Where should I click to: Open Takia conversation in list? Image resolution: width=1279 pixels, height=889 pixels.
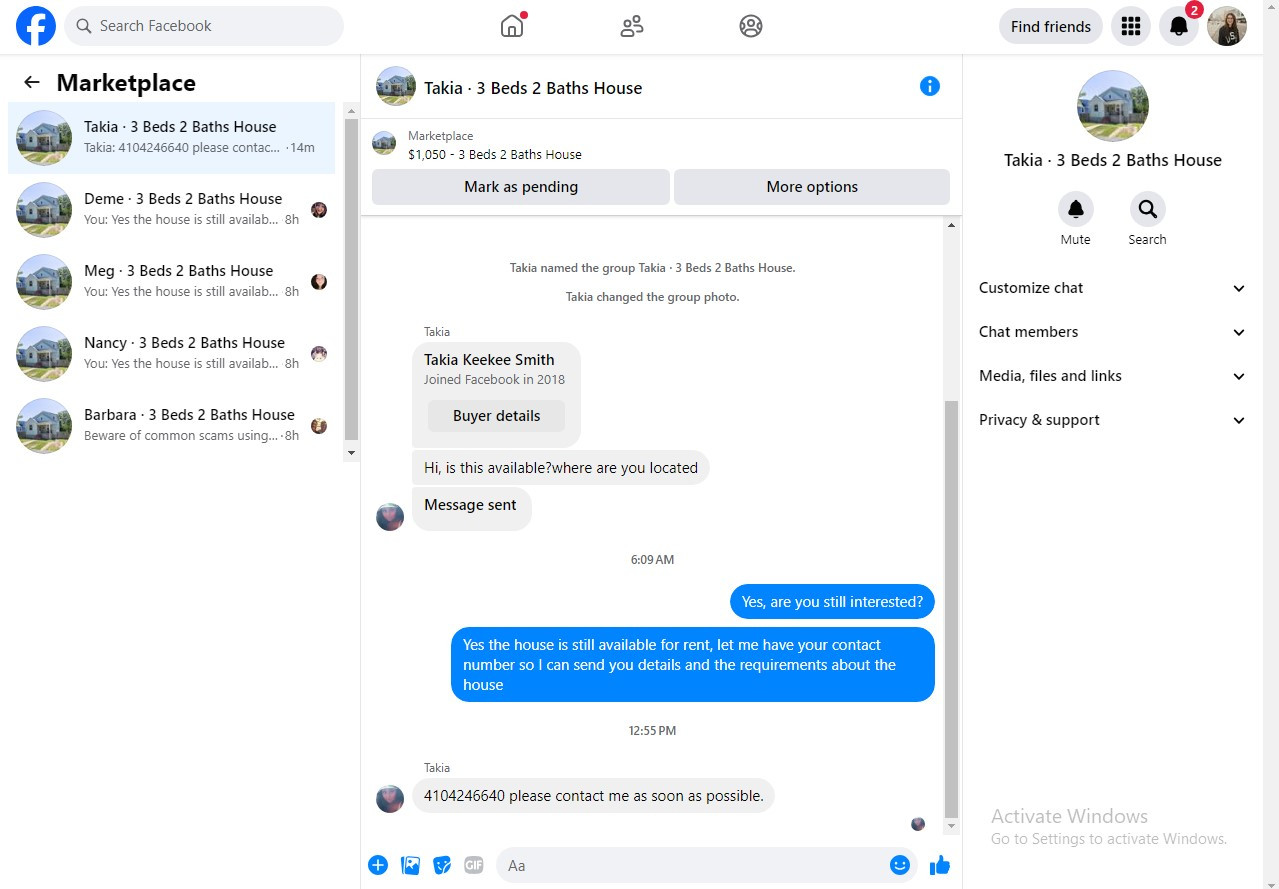[172, 138]
